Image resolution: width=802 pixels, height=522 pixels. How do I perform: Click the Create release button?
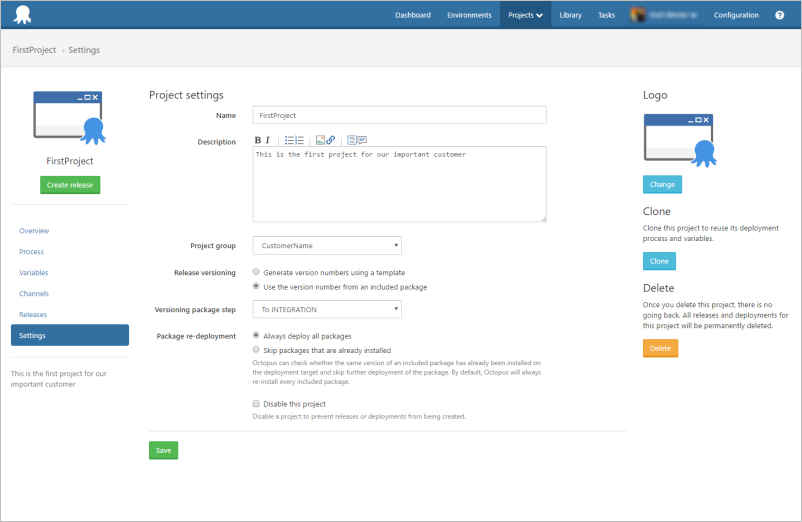point(70,185)
